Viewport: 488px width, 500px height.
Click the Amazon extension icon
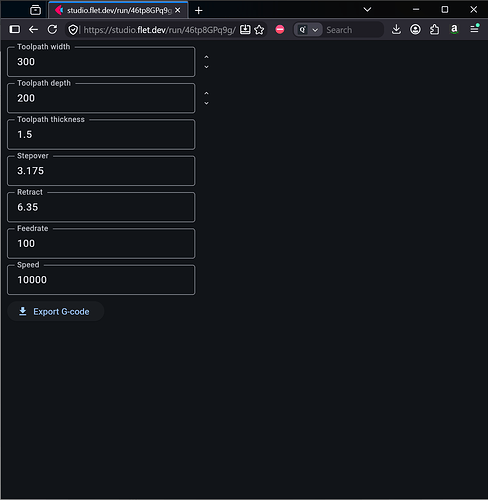click(454, 30)
